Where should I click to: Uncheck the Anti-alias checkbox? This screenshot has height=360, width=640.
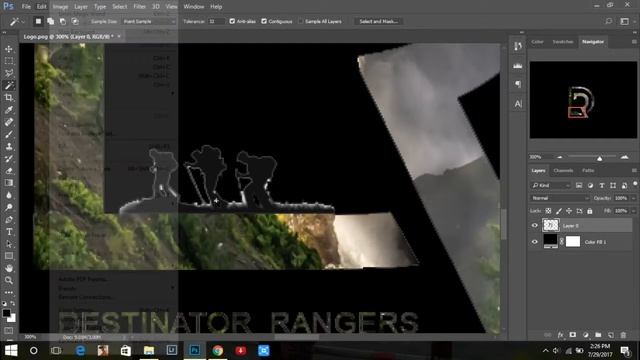(x=232, y=21)
